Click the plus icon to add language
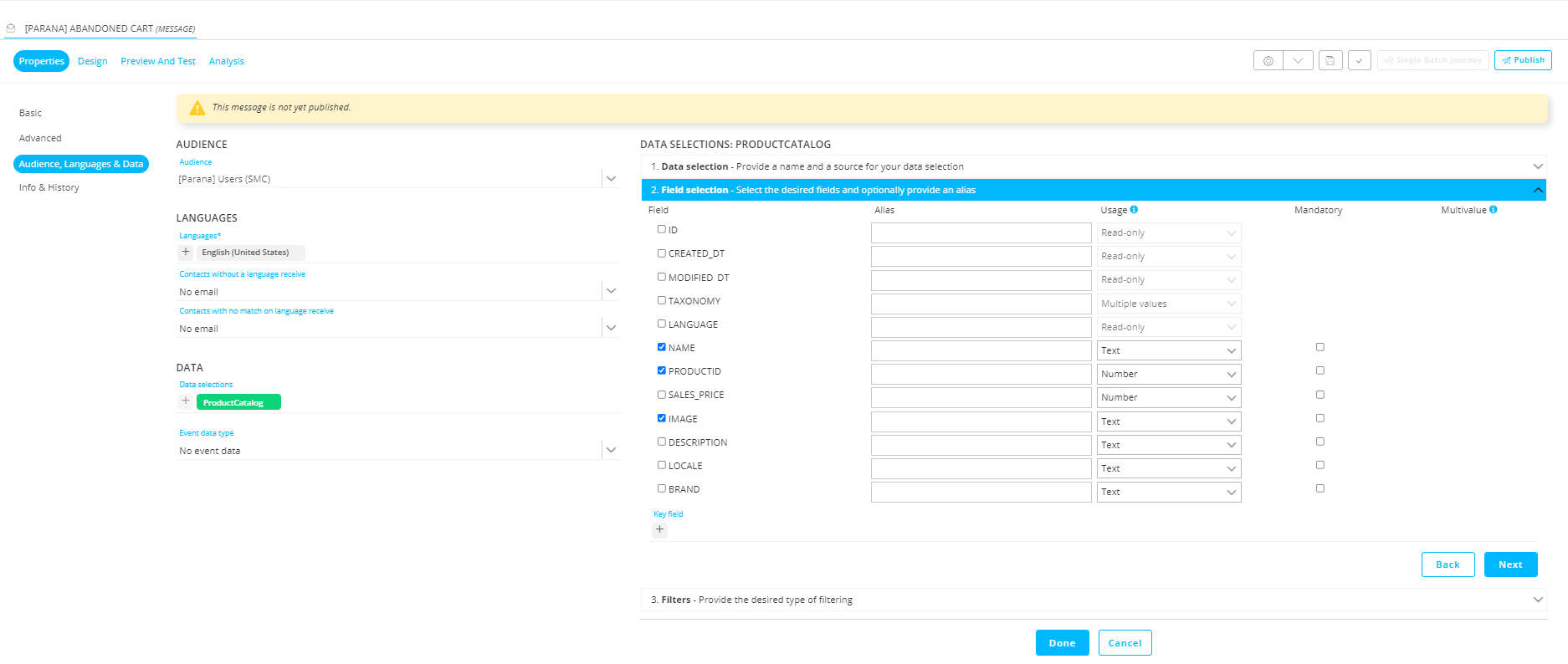Screen dimensions: 1568x664 tap(186, 252)
